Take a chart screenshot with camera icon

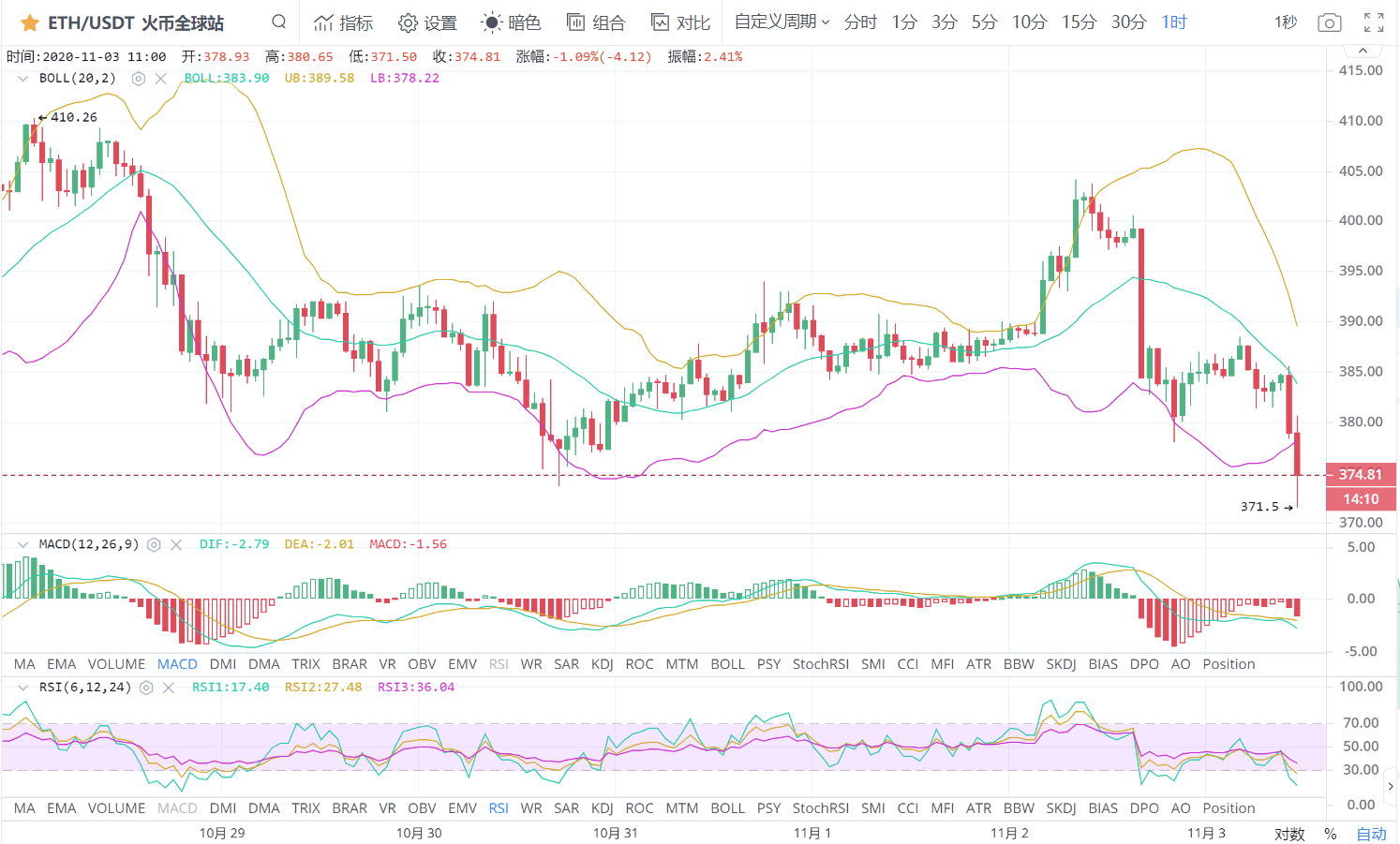coord(1329,22)
